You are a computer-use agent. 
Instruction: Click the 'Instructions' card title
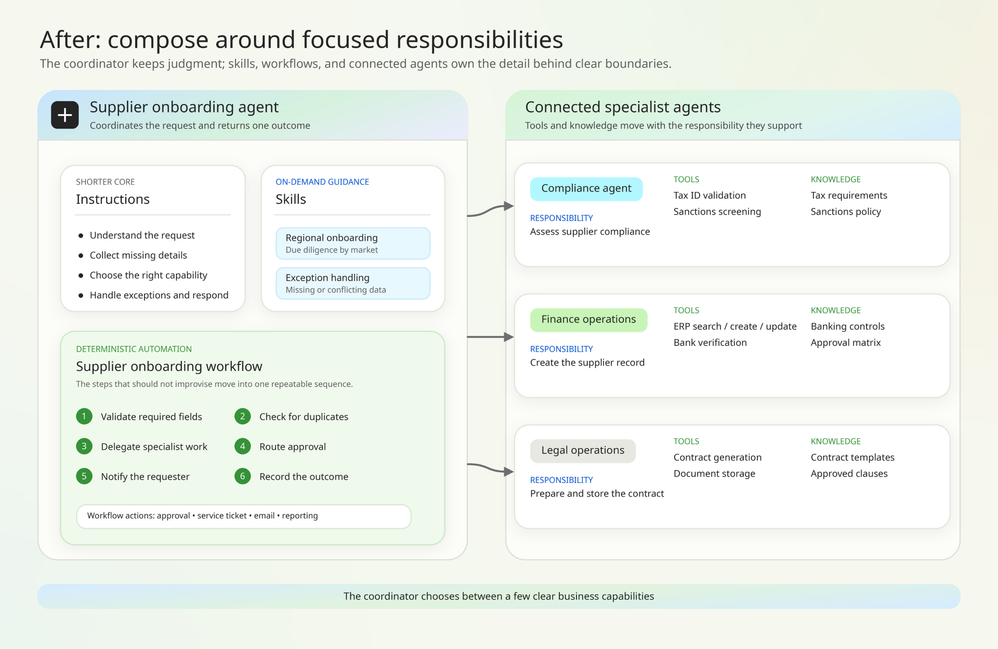pyautogui.click(x=113, y=199)
